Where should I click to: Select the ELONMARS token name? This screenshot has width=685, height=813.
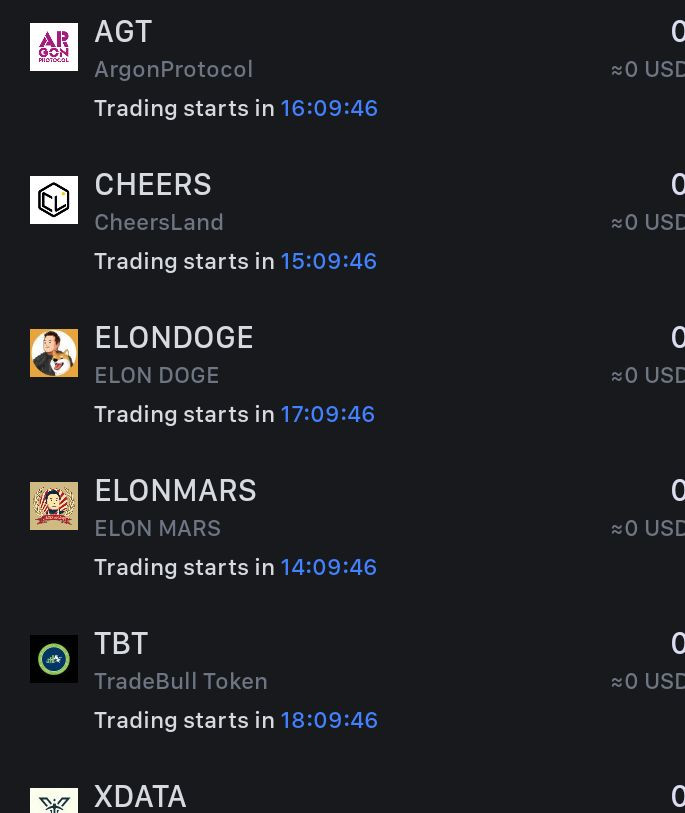[175, 490]
